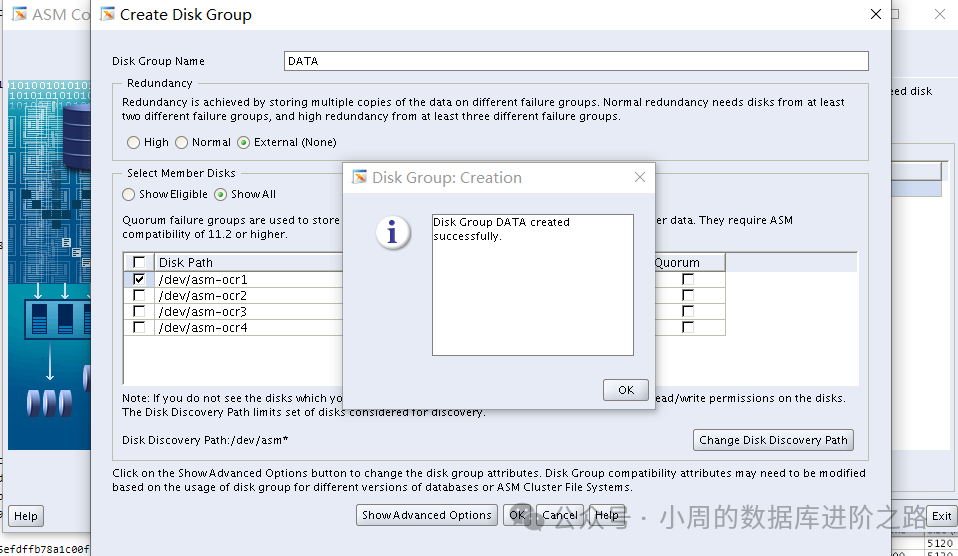Viewport: 958px width, 556px height.
Task: Switch to Show Eligible disks
Action: click(129, 195)
